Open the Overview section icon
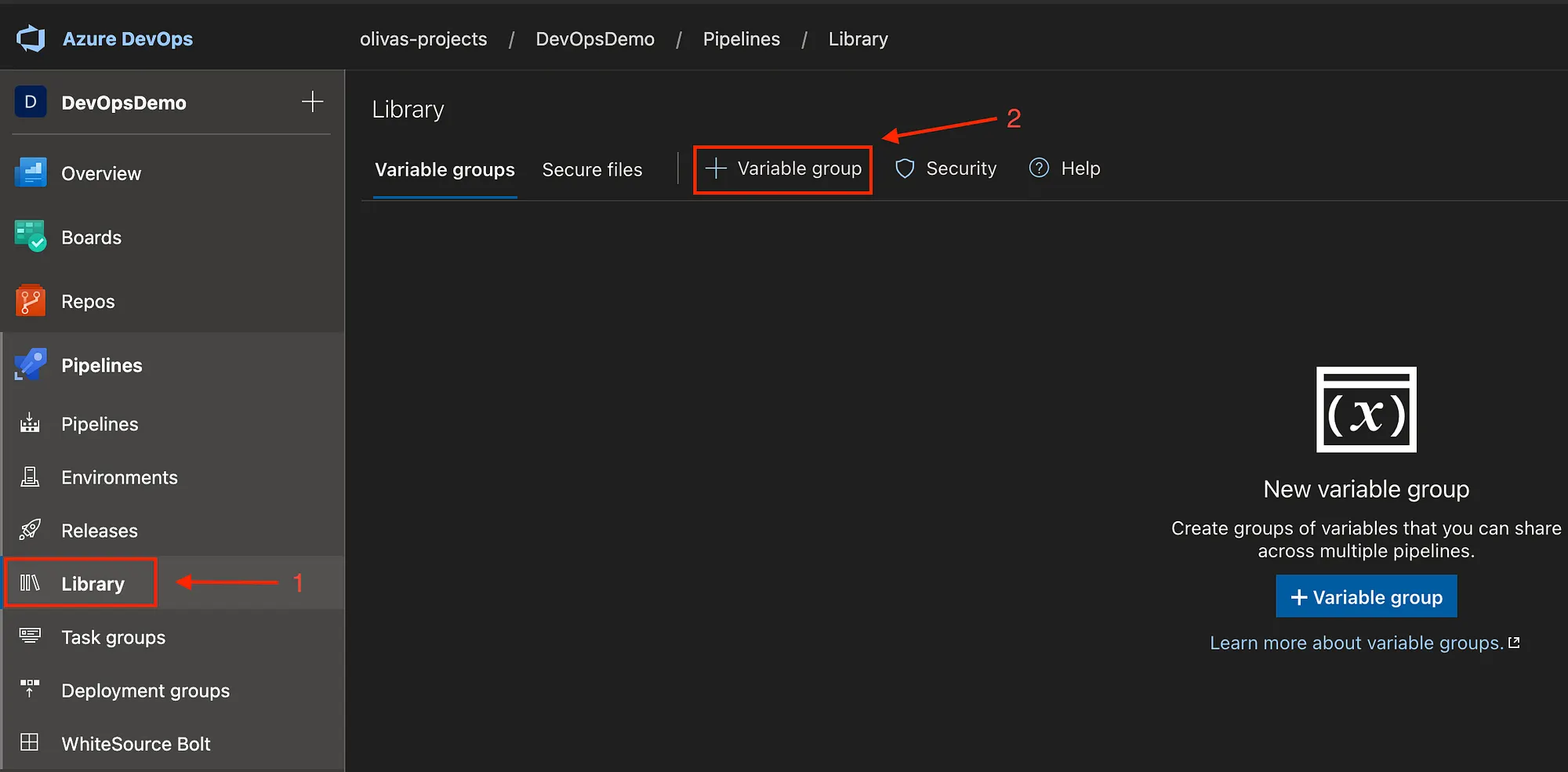 tap(31, 173)
